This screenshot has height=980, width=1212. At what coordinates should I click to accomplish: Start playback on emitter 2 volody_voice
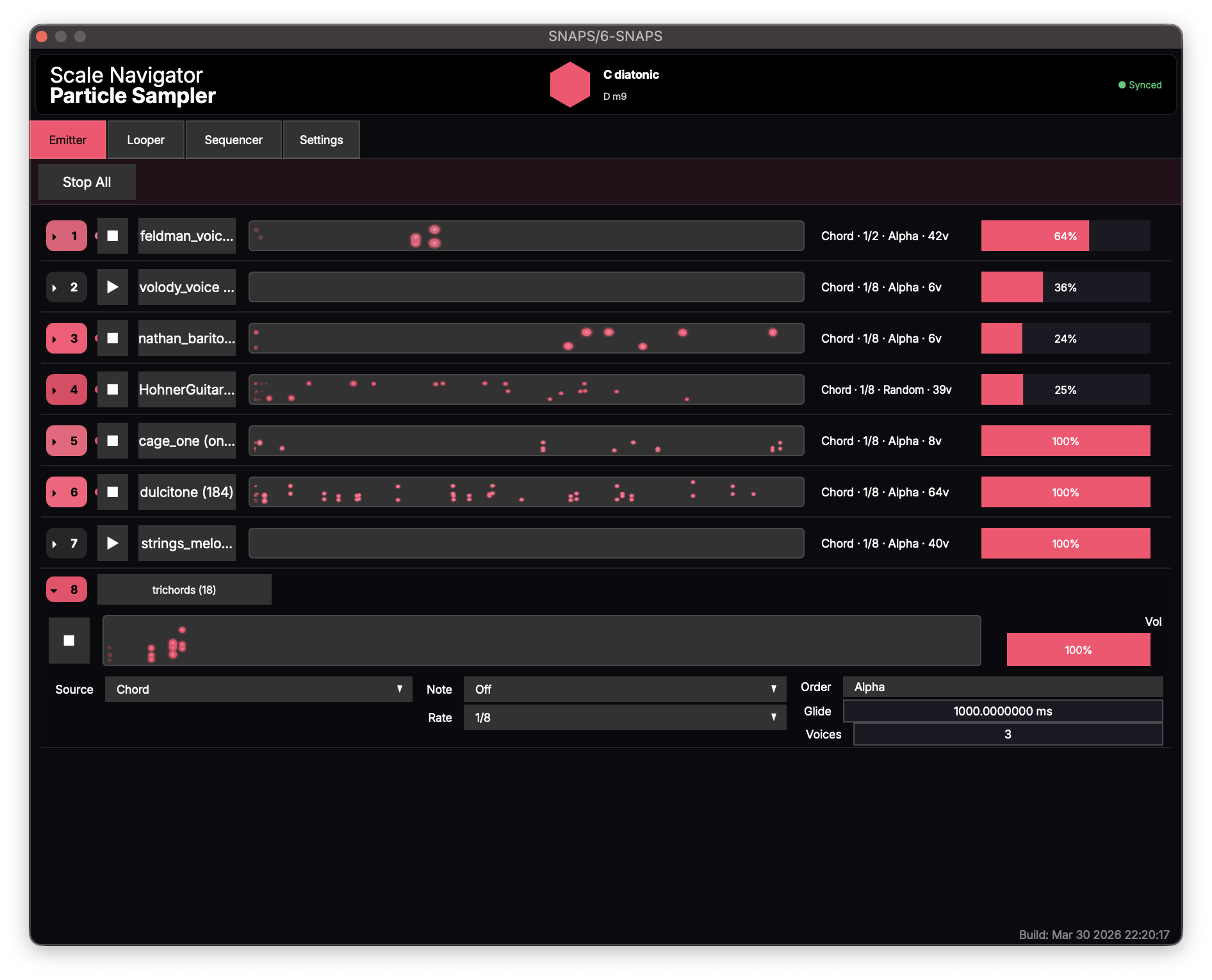(x=113, y=287)
